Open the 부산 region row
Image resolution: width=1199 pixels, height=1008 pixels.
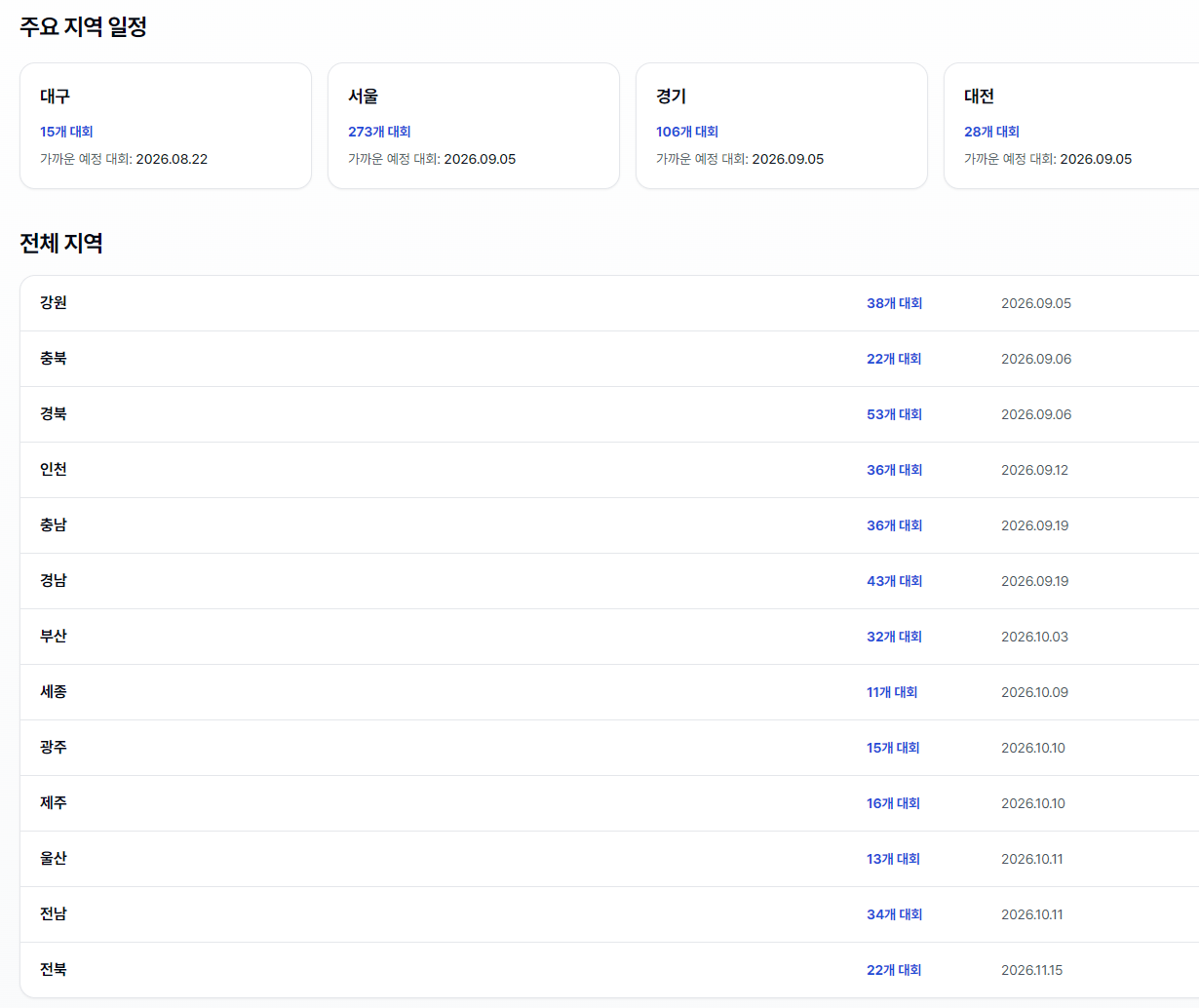[609, 637]
